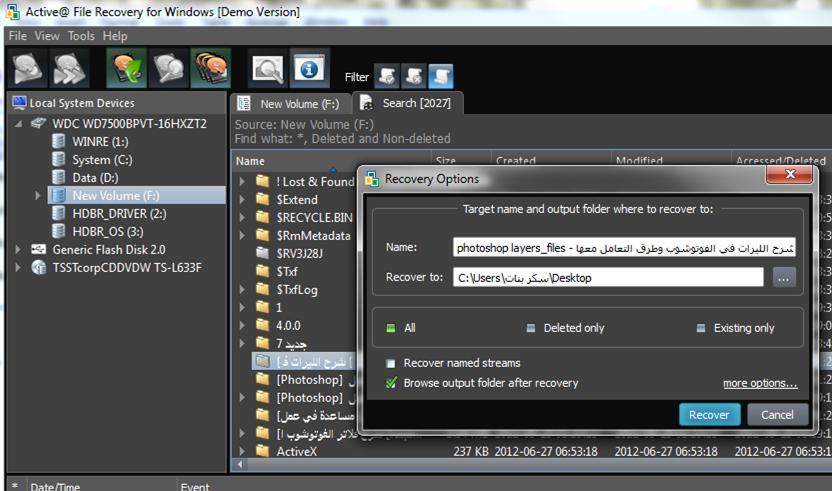The image size is (832, 491).
Task: Open the 'more options...' link
Action: [x=760, y=383]
